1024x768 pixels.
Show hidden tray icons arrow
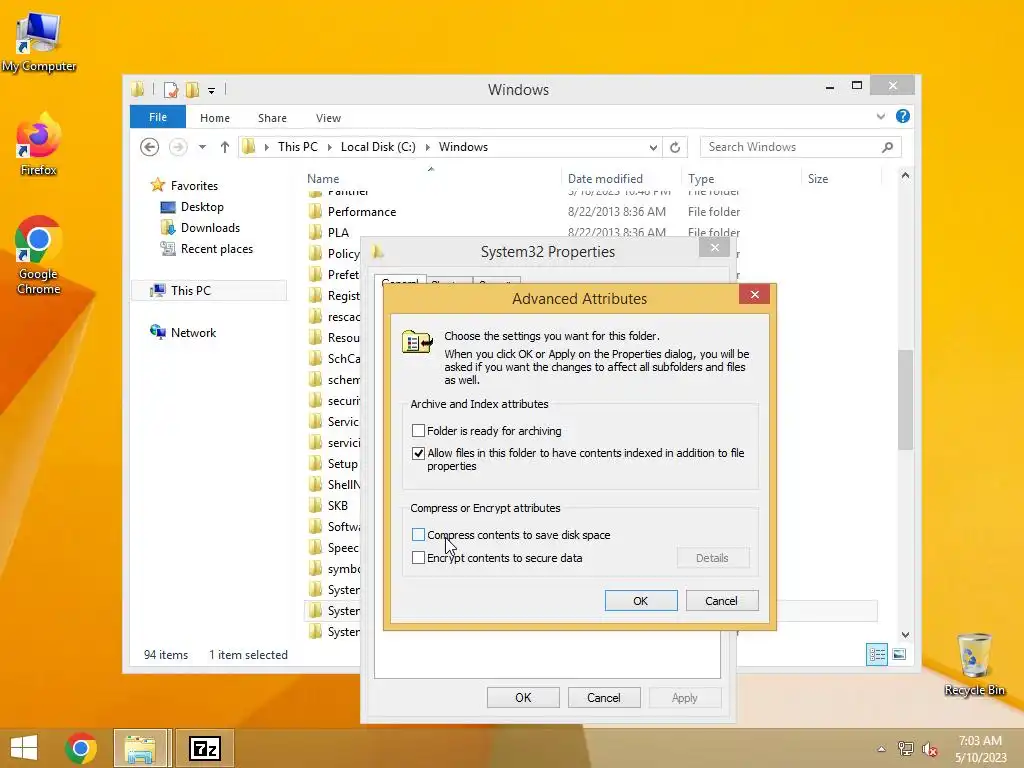[x=881, y=749]
